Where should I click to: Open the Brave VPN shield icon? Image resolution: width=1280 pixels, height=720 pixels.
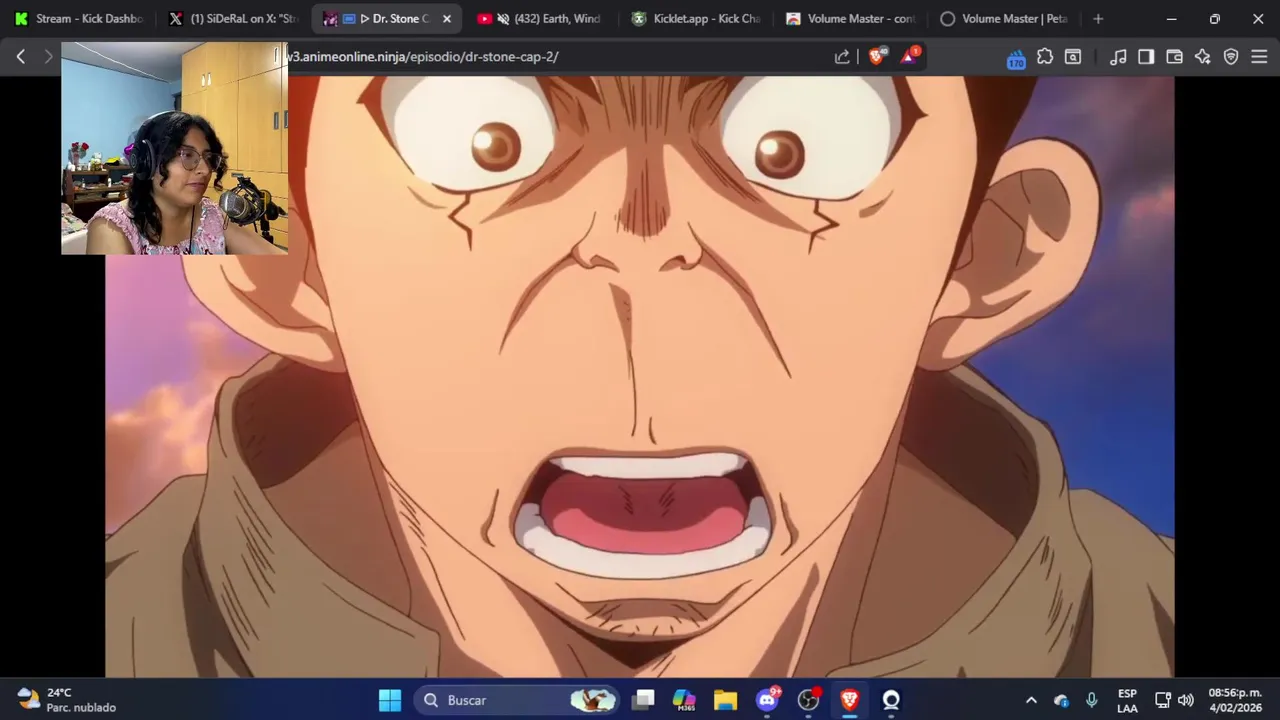(1231, 57)
